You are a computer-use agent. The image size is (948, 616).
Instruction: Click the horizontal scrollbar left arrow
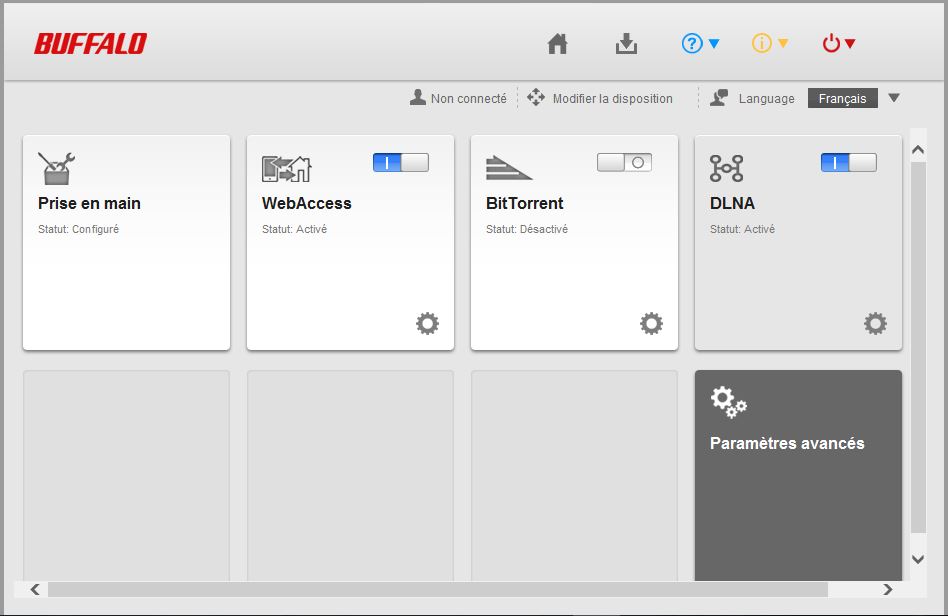tap(35, 589)
